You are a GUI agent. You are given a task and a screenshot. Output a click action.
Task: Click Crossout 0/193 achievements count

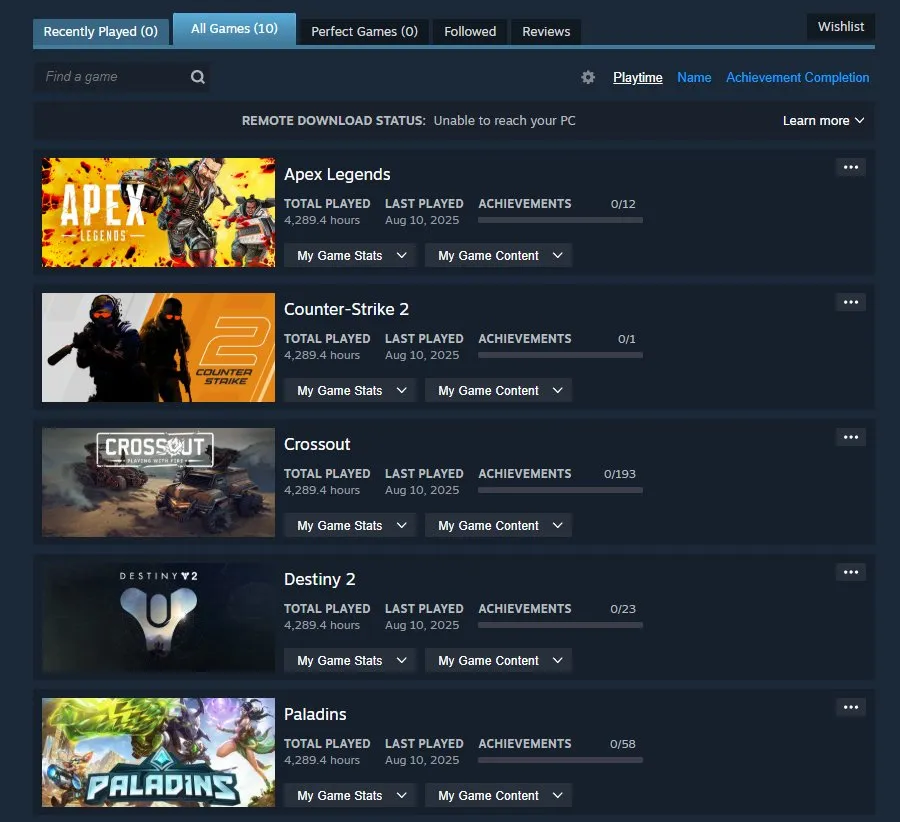tap(619, 474)
